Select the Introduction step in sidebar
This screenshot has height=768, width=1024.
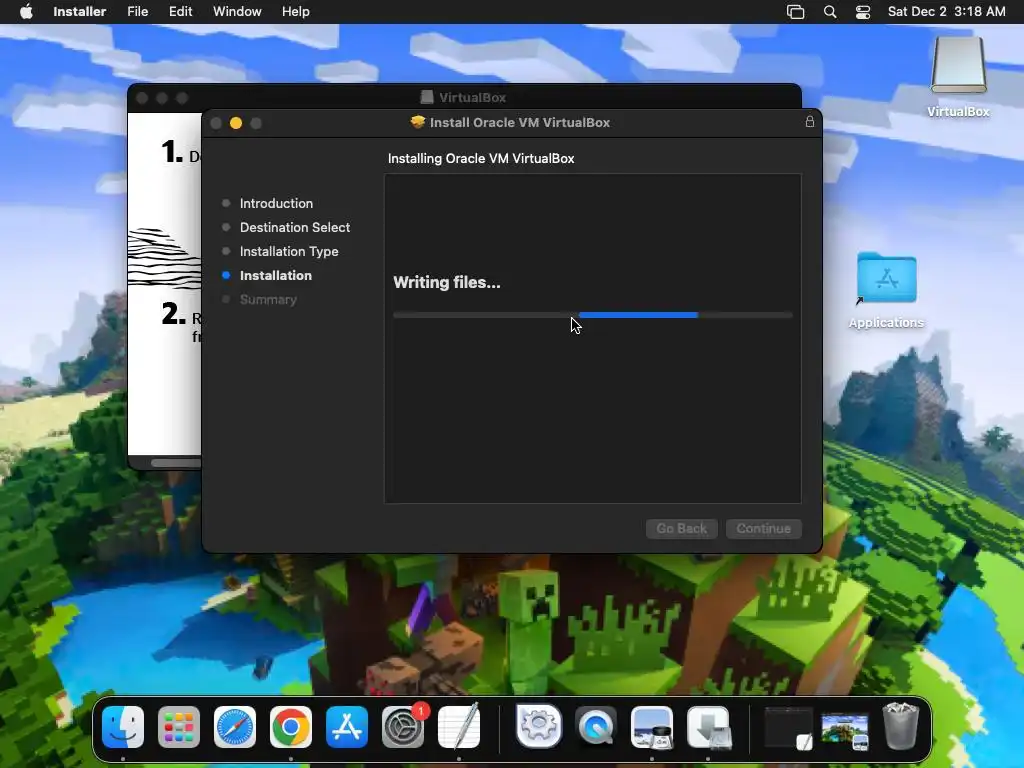[276, 203]
